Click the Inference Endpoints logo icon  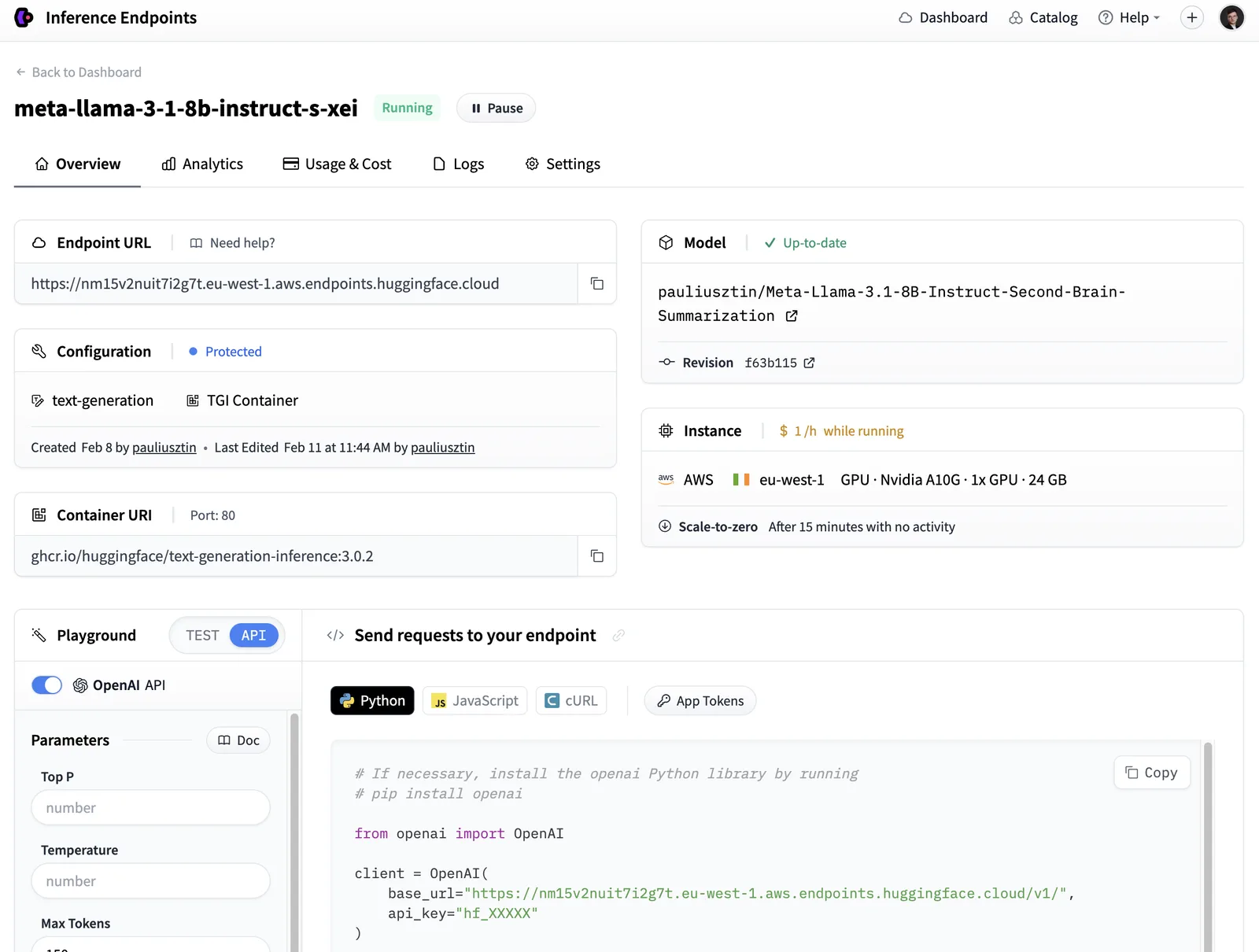point(24,17)
